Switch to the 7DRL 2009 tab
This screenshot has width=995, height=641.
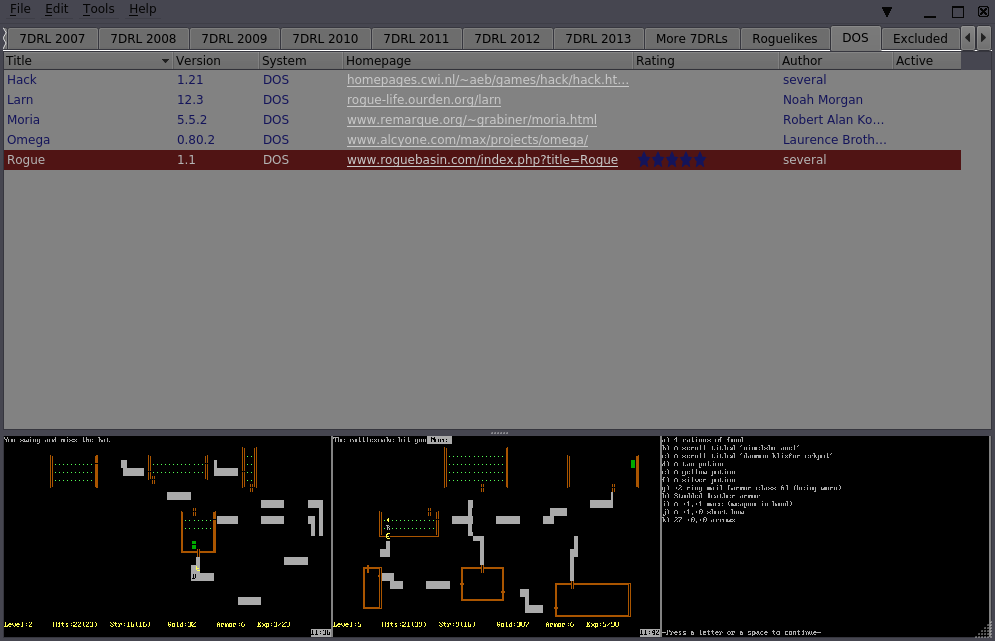tap(234, 39)
